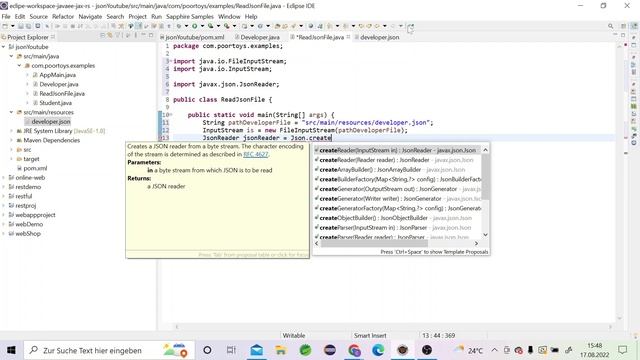Click proposal list scroll right arrow
The width and height of the screenshot is (640, 360).
tap(476, 243)
